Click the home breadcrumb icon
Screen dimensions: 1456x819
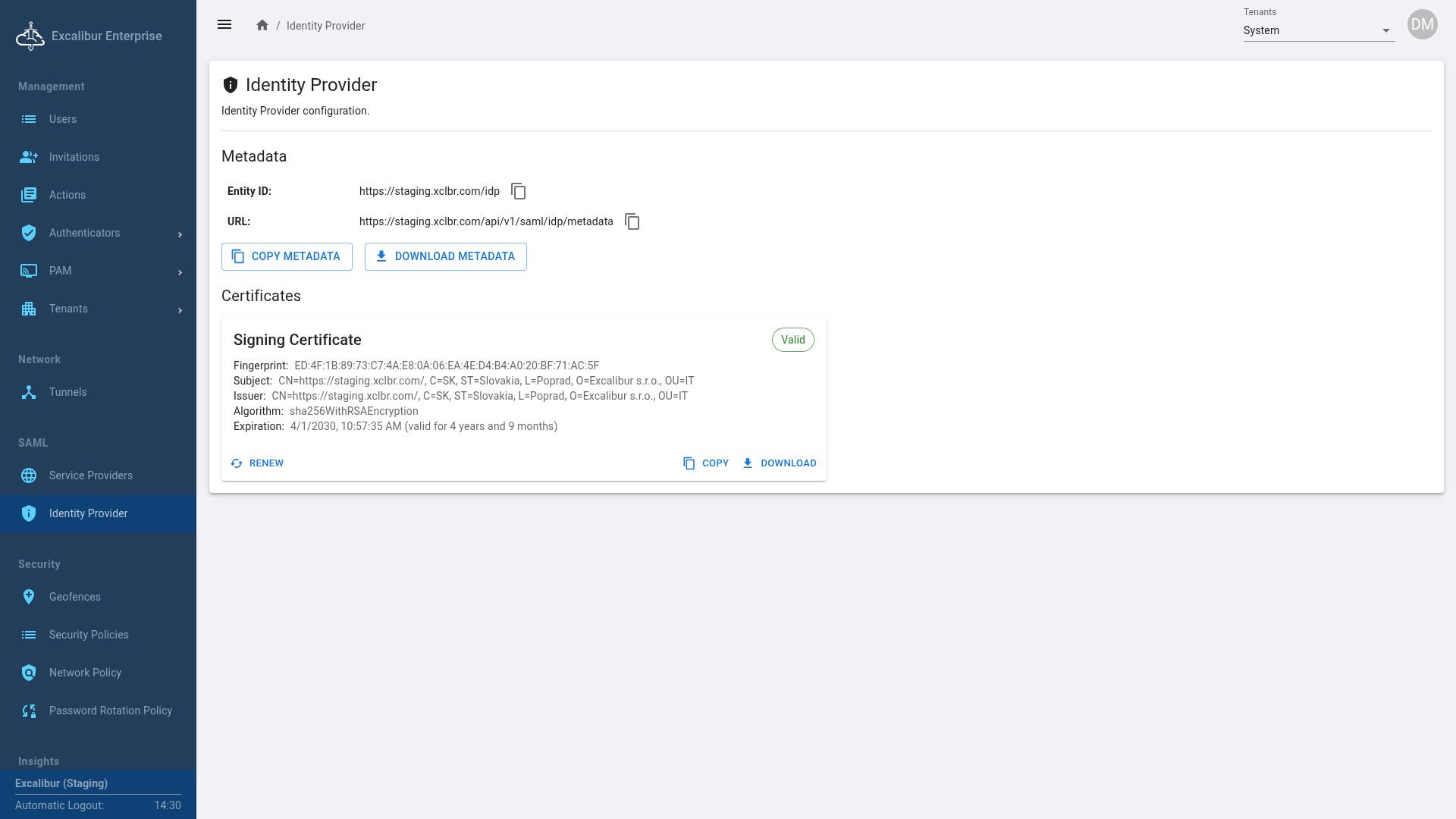click(x=262, y=25)
